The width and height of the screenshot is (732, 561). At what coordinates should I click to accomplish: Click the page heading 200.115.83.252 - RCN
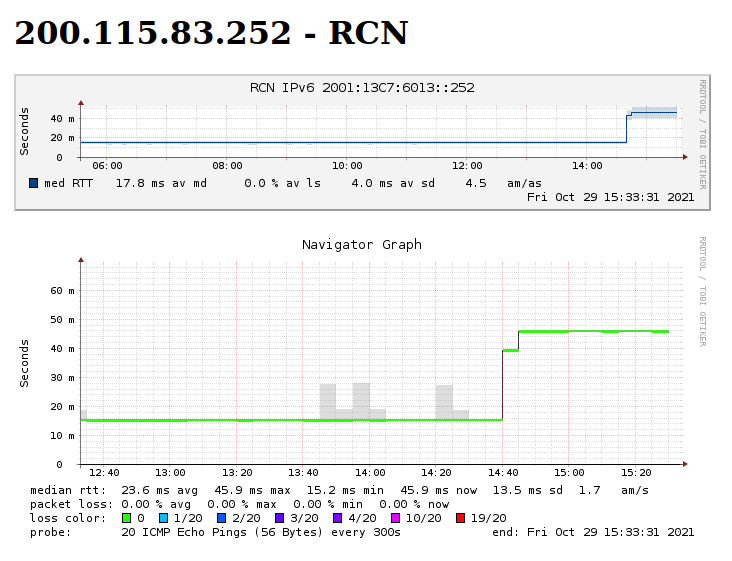[211, 33]
